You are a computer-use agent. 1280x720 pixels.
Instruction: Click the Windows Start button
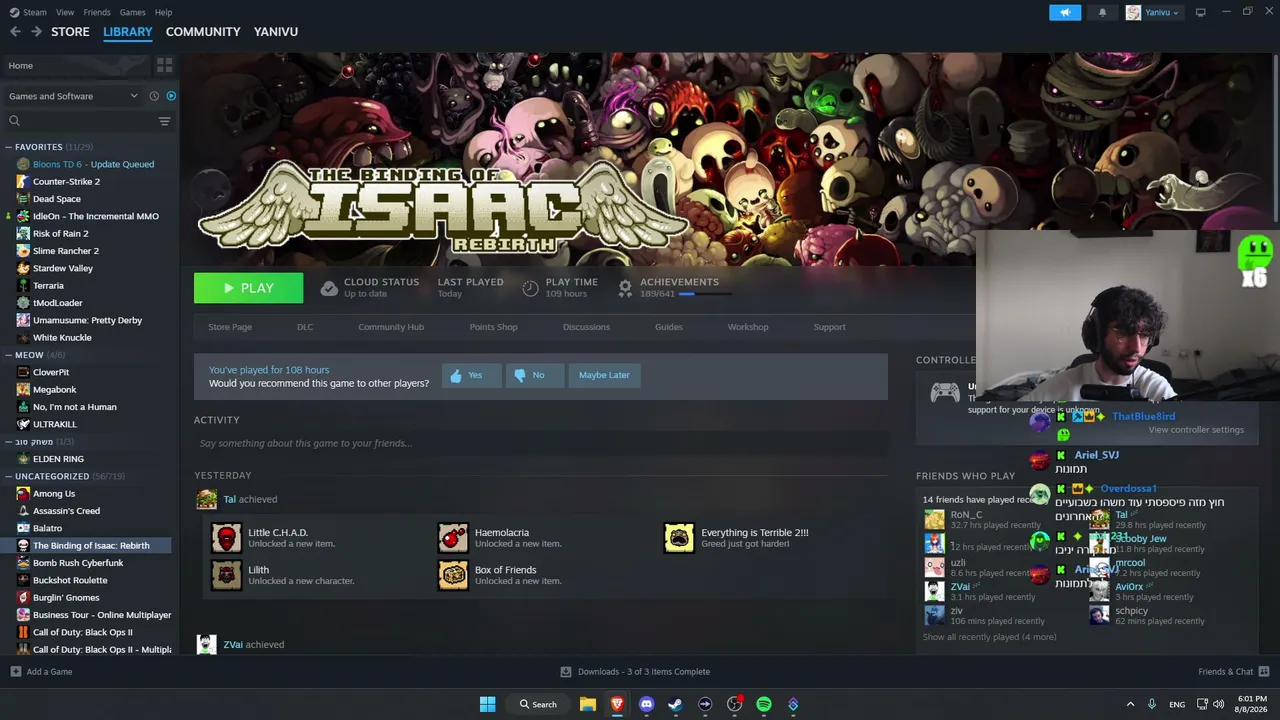(487, 704)
